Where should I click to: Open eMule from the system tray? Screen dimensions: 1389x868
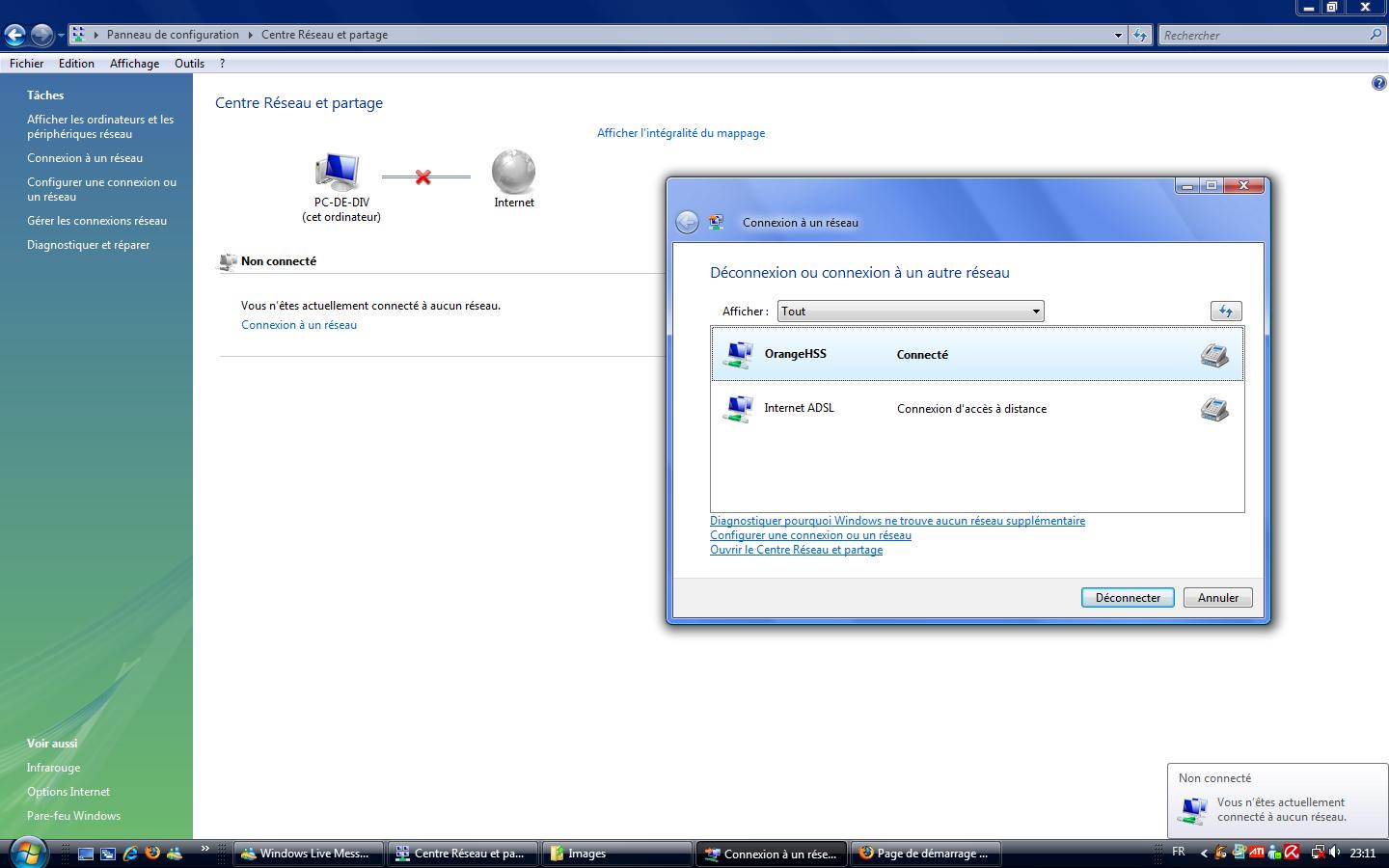(x=1217, y=852)
